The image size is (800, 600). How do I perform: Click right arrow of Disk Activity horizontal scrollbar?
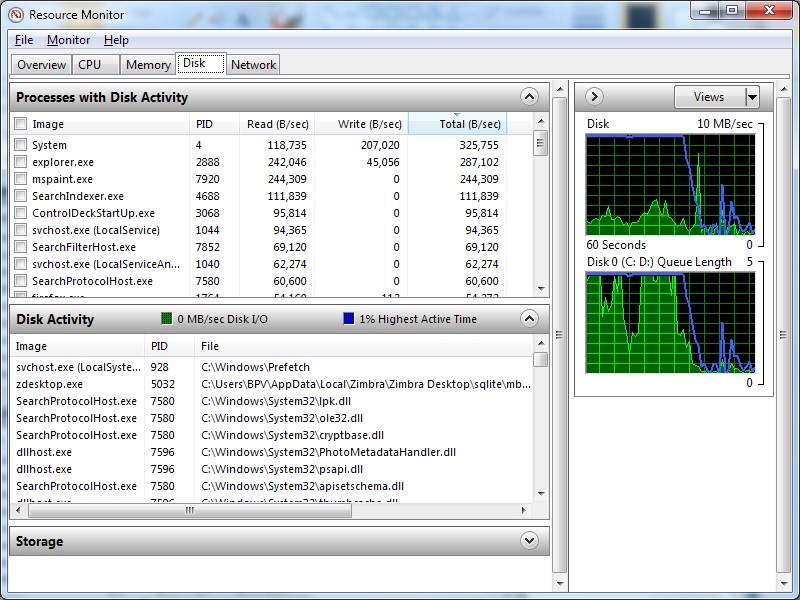(523, 510)
